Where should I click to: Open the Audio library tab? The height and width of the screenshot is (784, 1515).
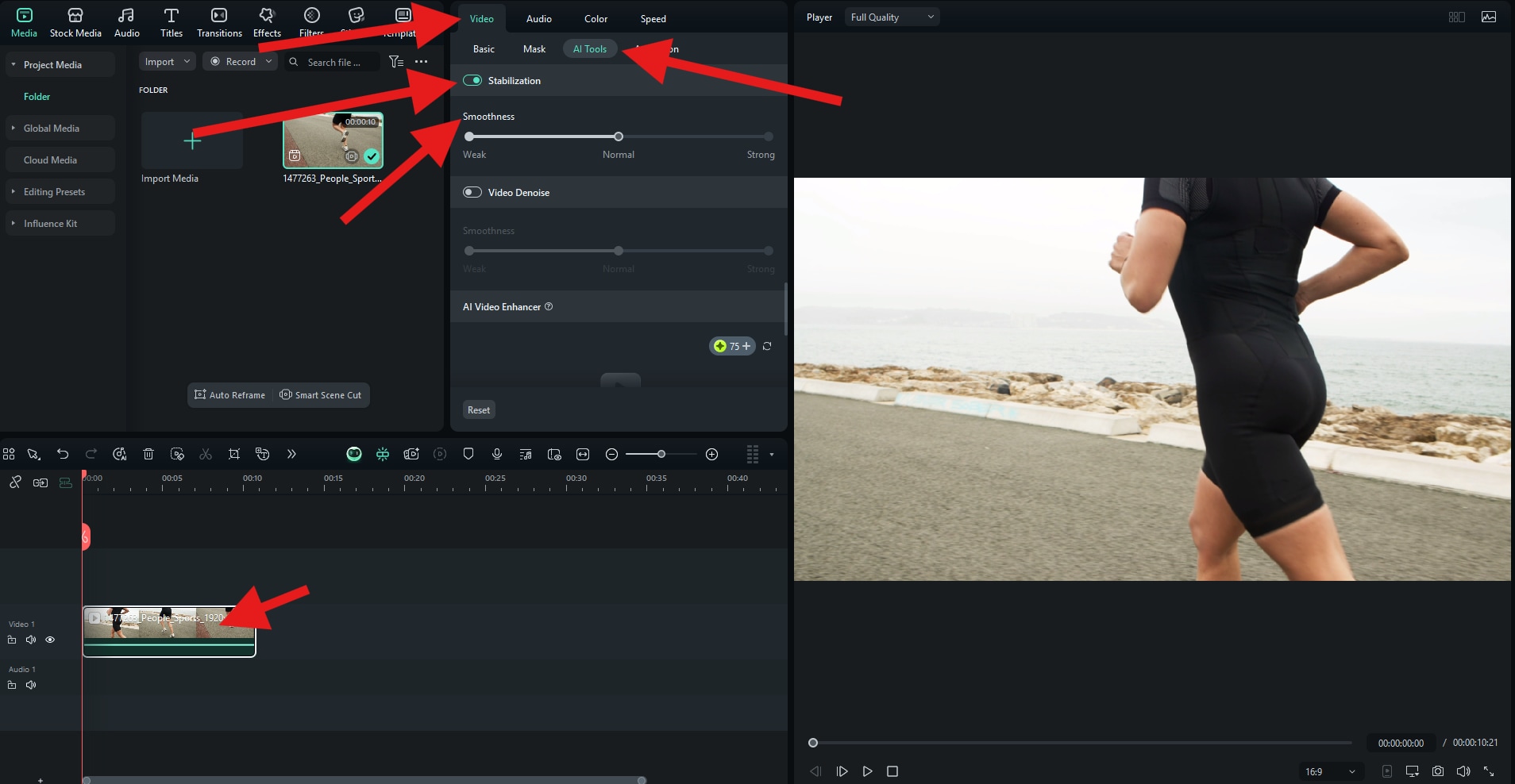[126, 23]
